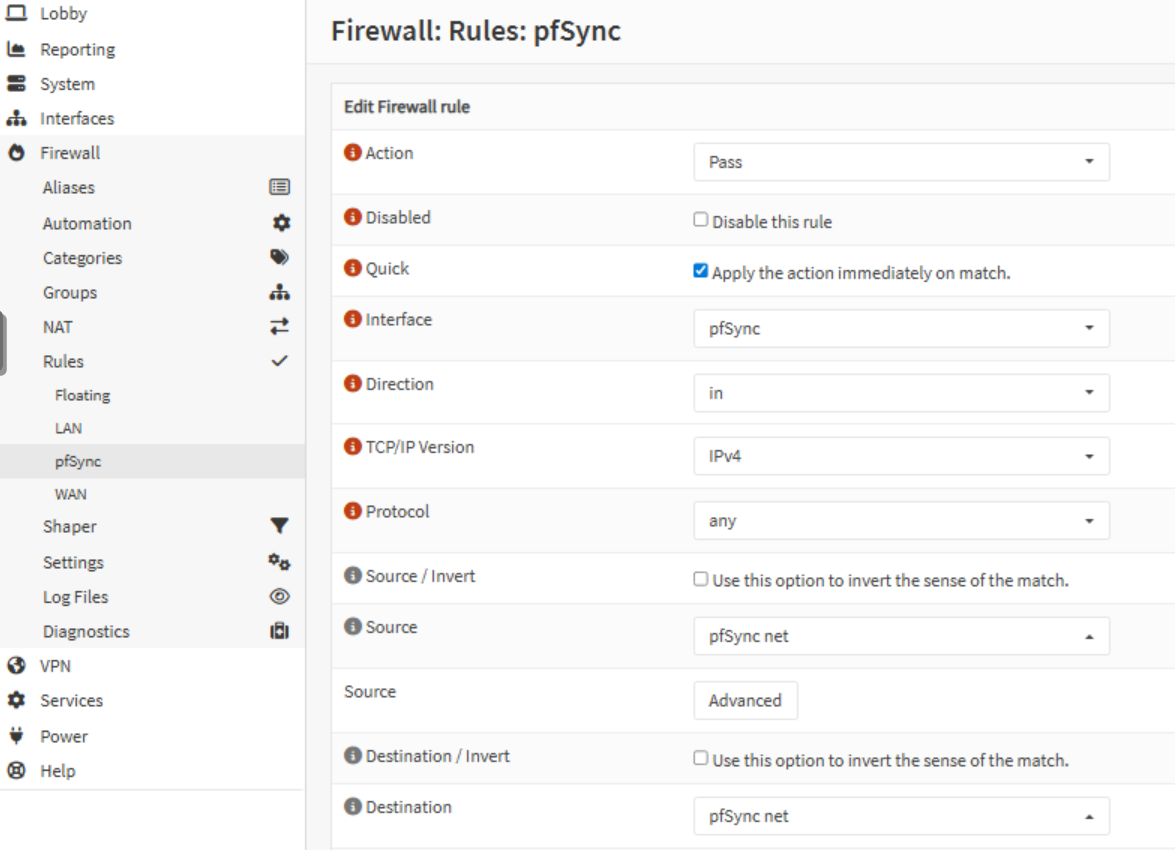
Task: Click the Aliases list icon in sidebar
Action: point(280,187)
